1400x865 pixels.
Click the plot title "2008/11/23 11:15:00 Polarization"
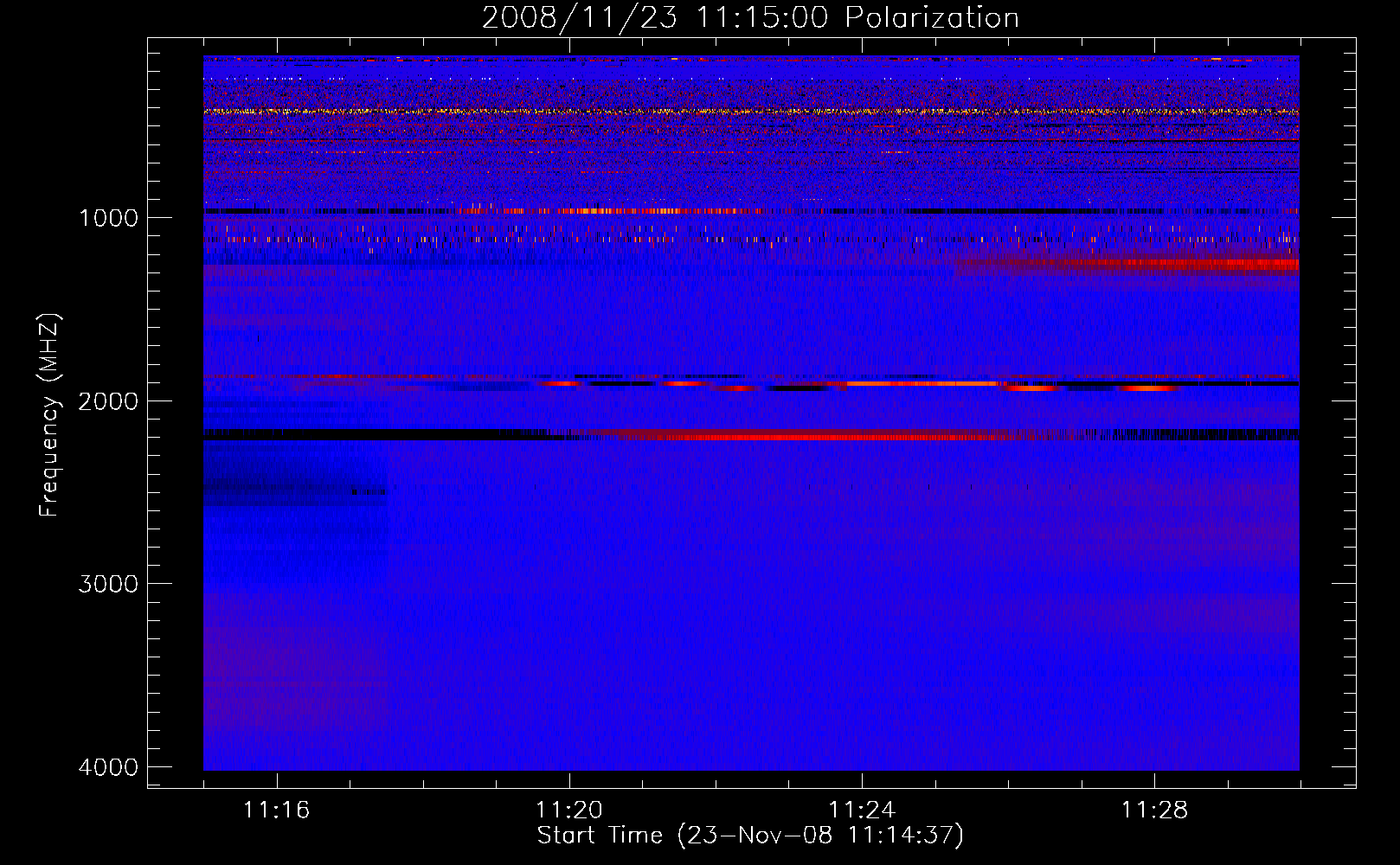click(x=750, y=18)
